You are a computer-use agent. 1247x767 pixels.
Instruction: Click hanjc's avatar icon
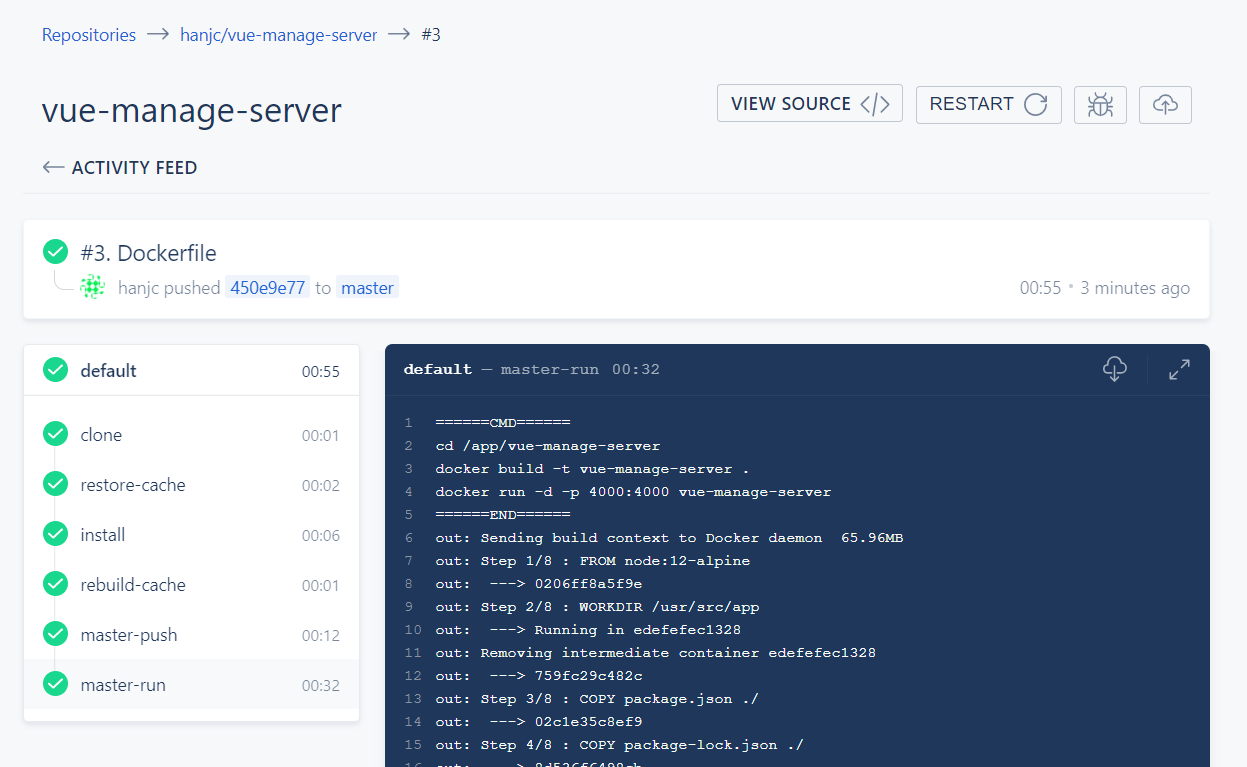(92, 287)
